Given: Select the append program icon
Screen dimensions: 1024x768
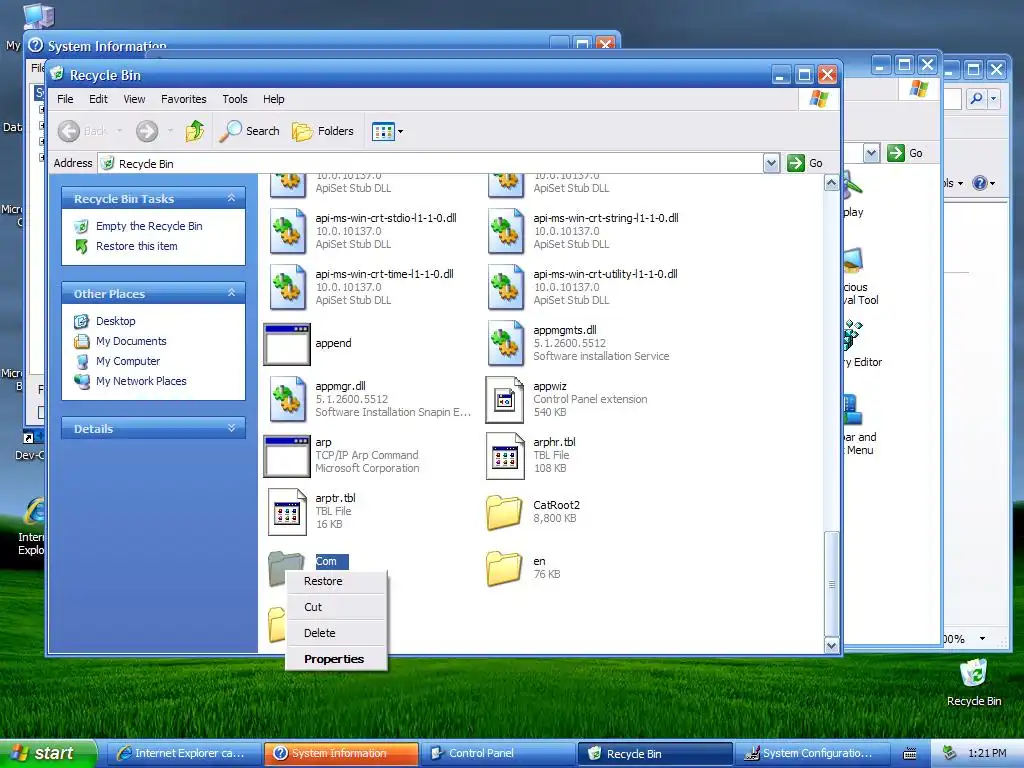Looking at the screenshot, I should point(287,344).
